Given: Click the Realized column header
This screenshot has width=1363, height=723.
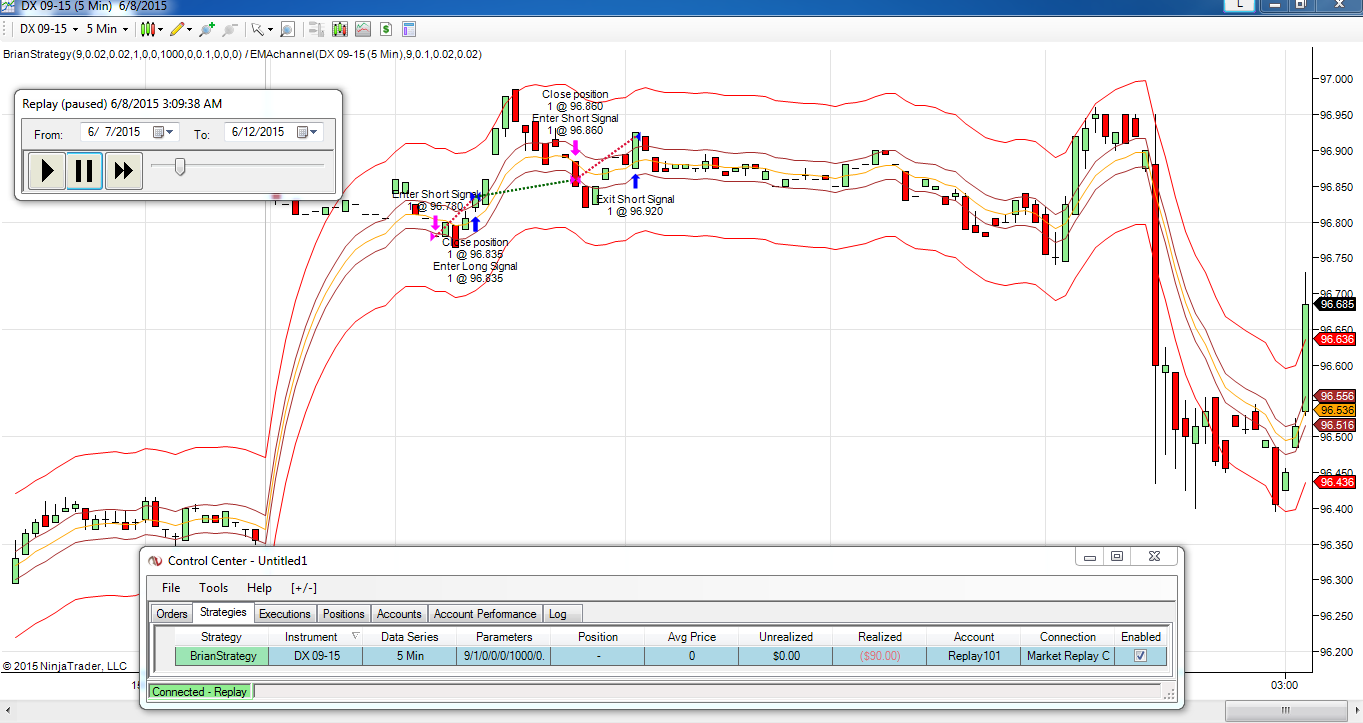Looking at the screenshot, I should click(x=880, y=637).
